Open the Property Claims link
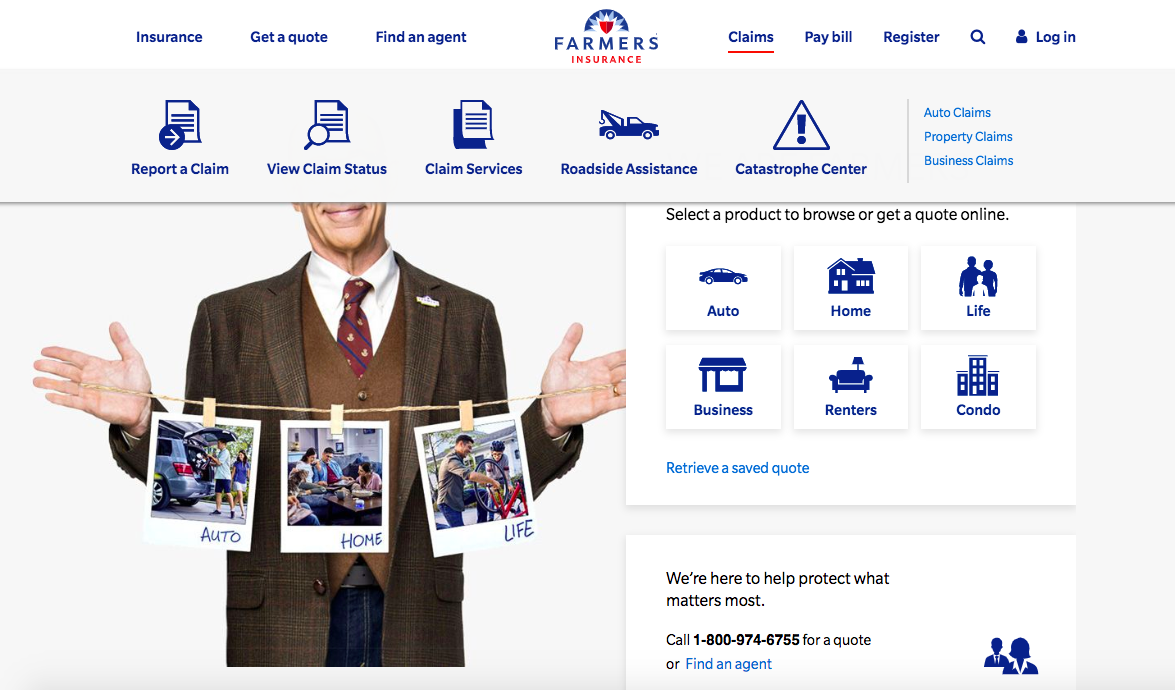This screenshot has width=1175, height=690. pyautogui.click(x=967, y=136)
